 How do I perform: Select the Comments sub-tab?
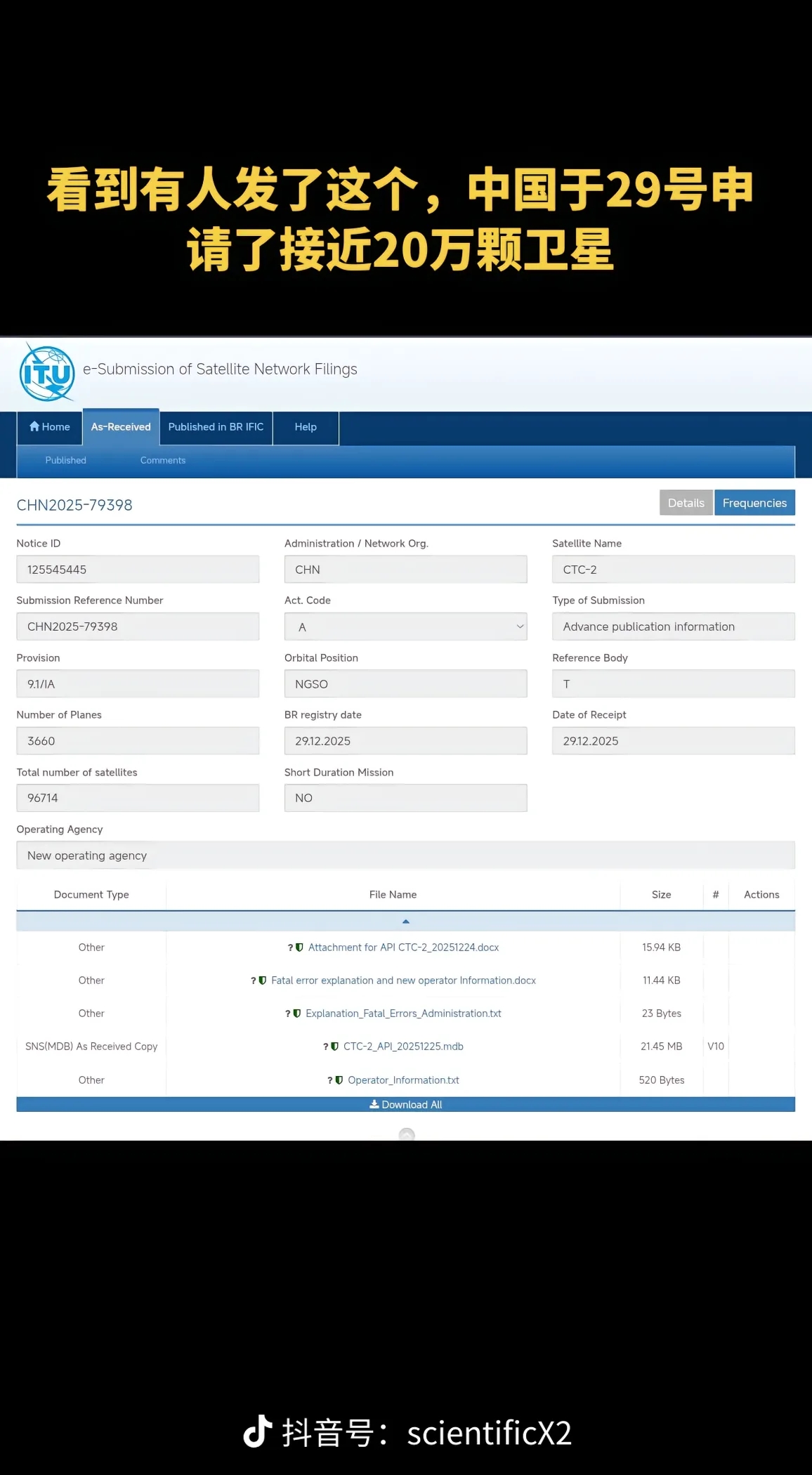pyautogui.click(x=163, y=460)
